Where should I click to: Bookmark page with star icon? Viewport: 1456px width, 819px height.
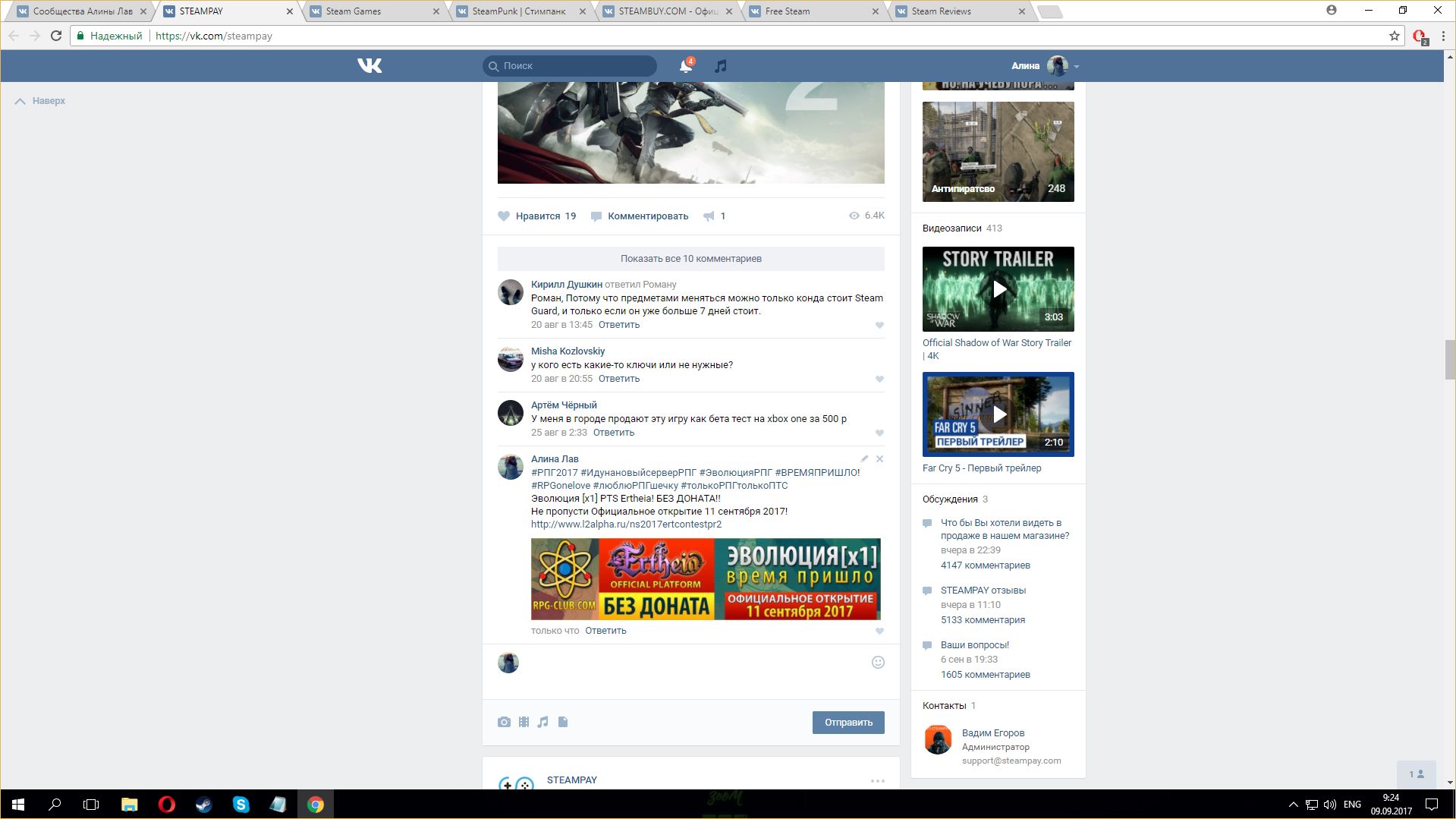[1395, 36]
